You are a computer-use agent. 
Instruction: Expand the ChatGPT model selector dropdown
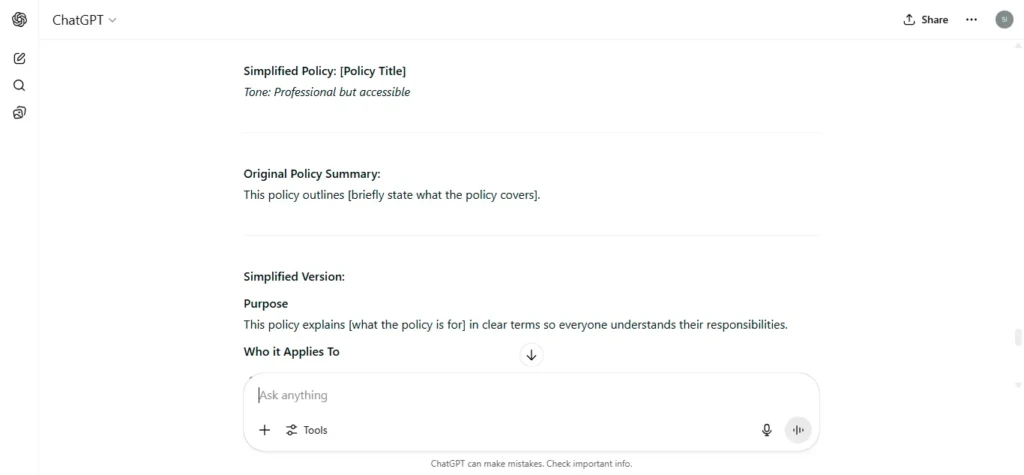click(84, 20)
